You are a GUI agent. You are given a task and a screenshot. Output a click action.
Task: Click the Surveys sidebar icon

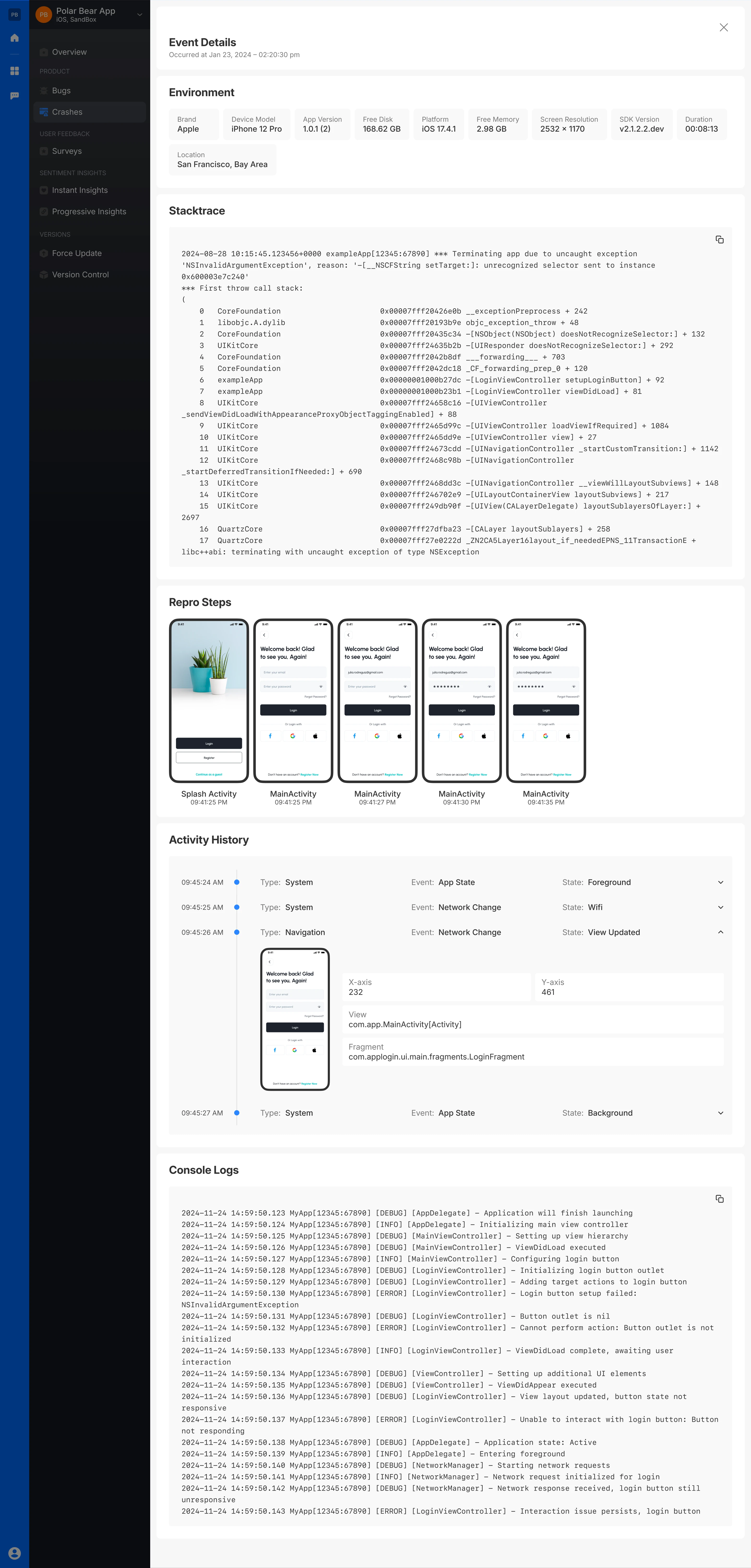[x=44, y=151]
